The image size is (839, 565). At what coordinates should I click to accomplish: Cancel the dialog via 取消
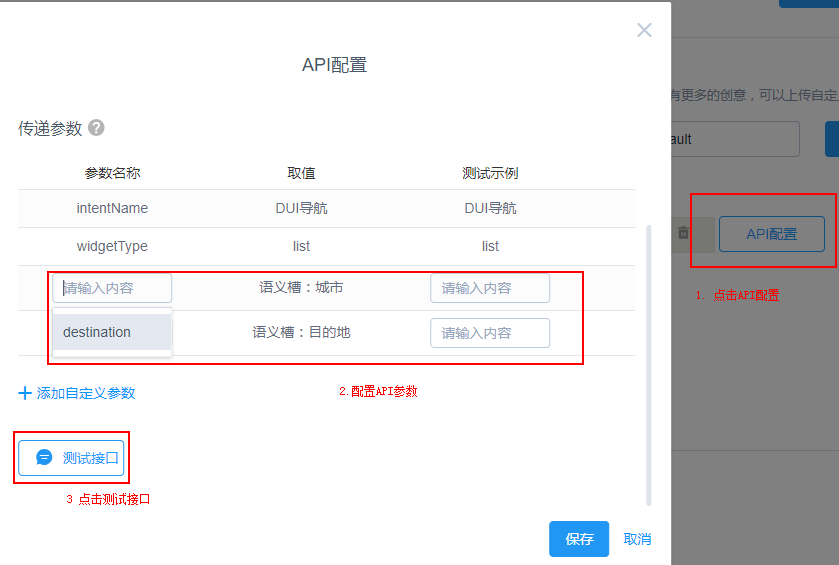[637, 539]
